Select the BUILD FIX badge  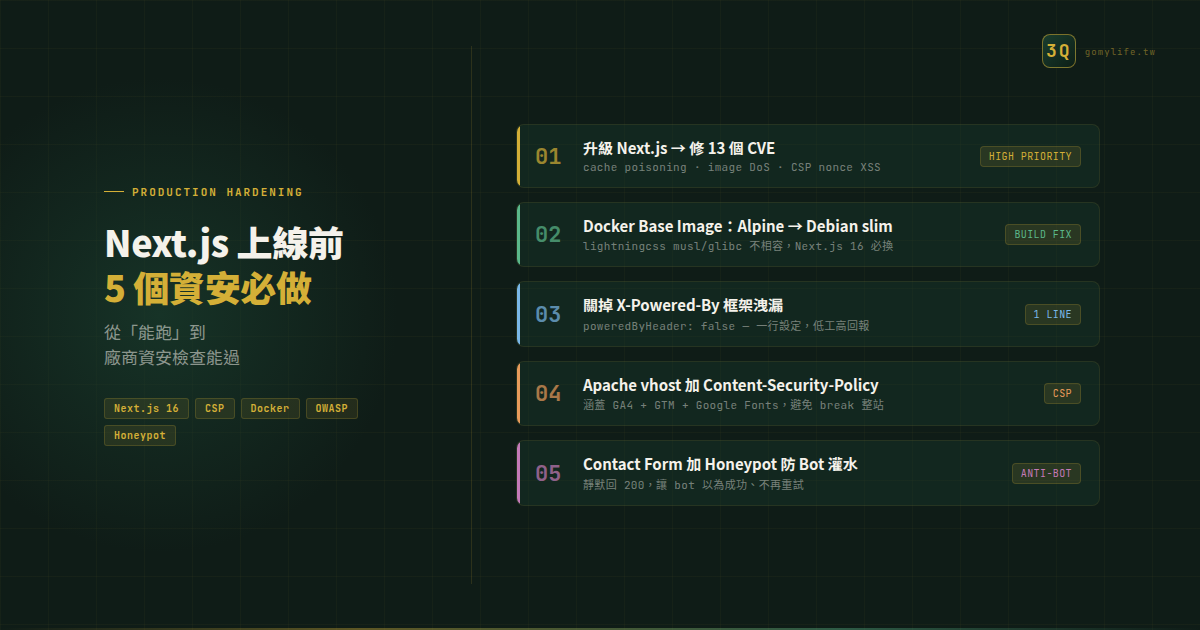pos(1043,235)
